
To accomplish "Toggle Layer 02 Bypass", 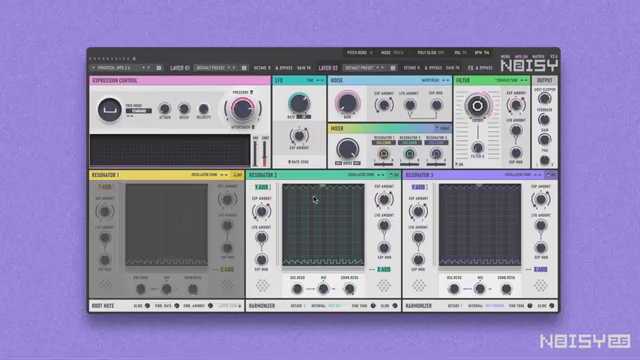I will point(433,68).
